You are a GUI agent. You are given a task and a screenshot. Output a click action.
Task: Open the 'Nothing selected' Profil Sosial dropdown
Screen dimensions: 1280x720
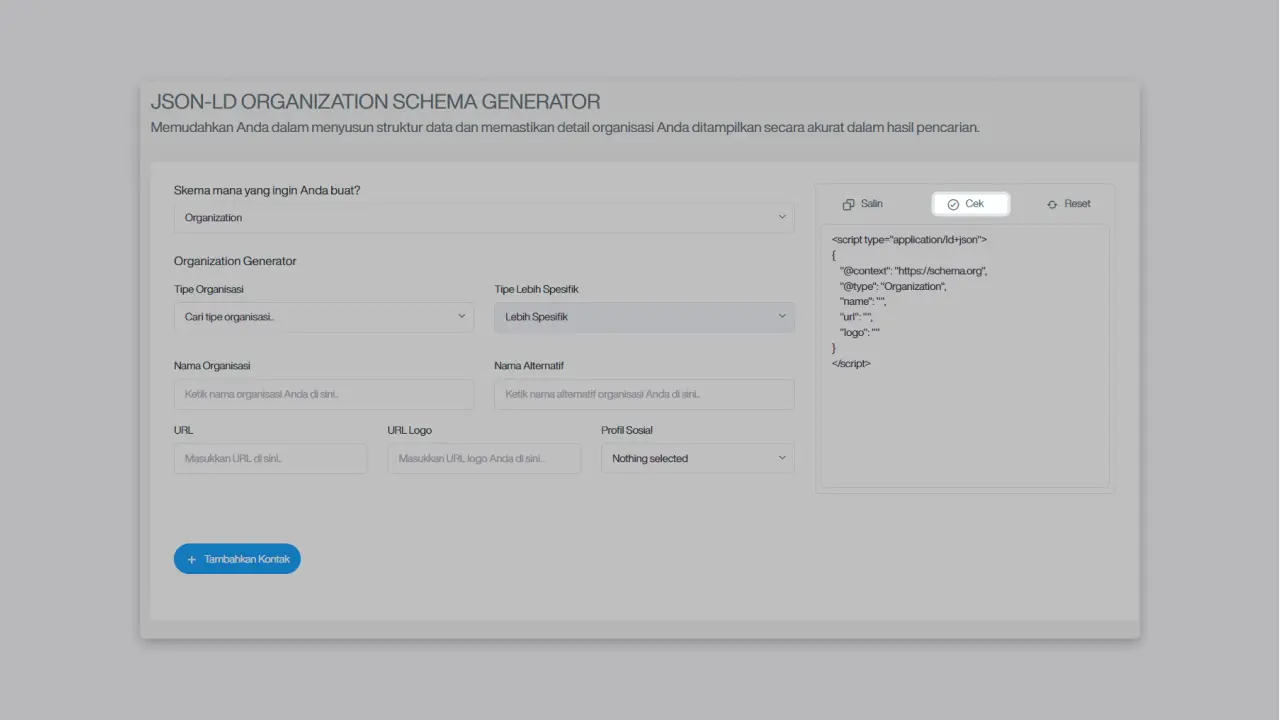click(x=697, y=458)
